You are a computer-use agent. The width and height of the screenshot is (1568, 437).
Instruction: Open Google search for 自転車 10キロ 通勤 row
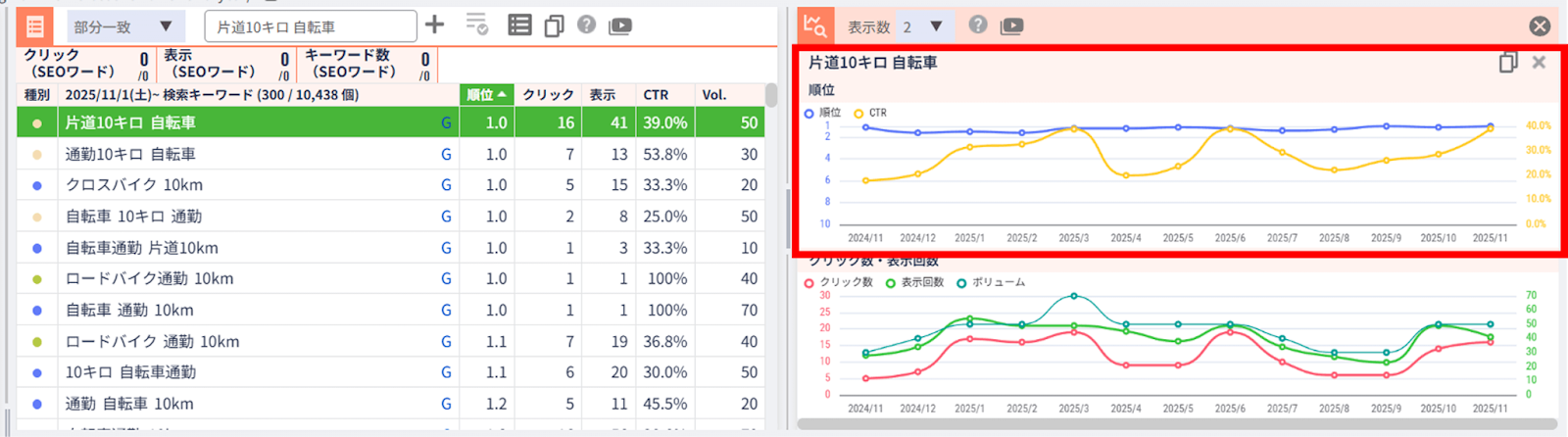coord(446,217)
